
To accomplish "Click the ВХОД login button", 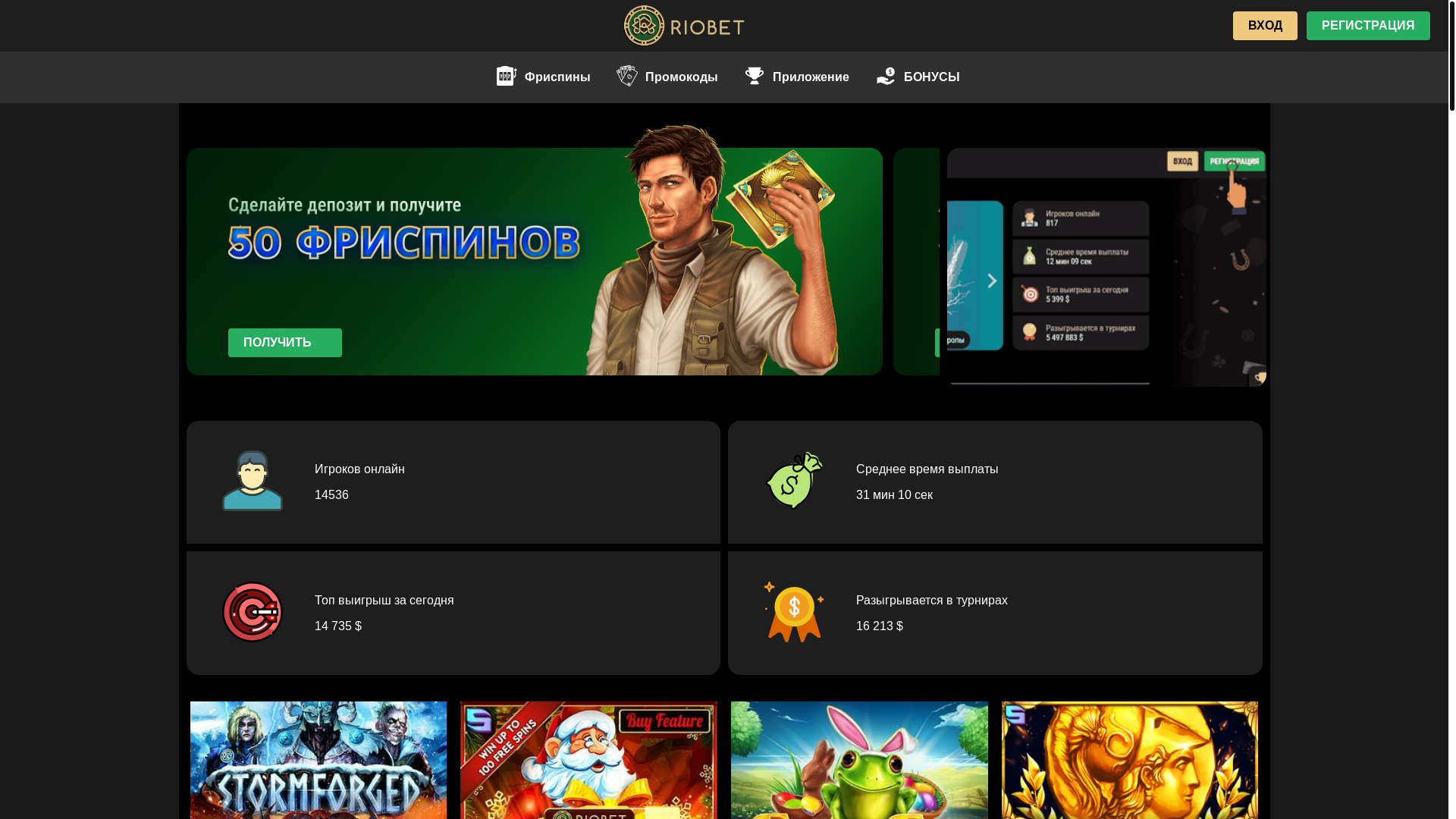I will click(x=1265, y=26).
